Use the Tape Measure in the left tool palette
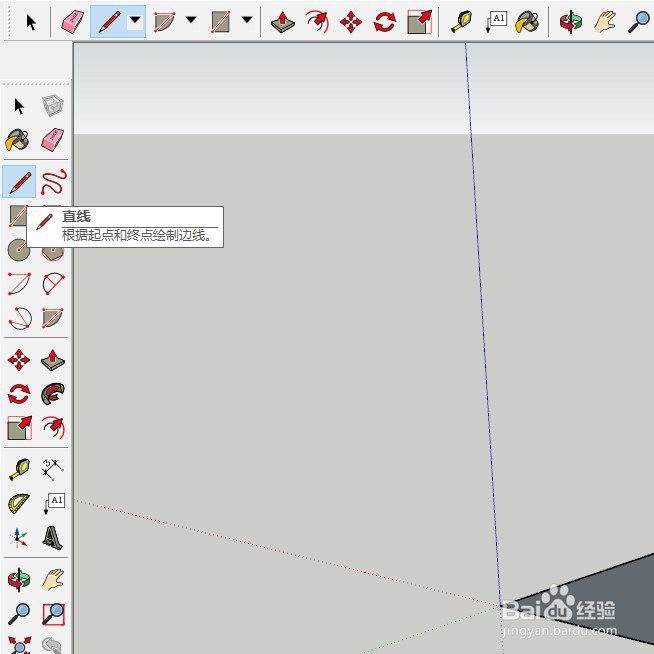 [20, 470]
